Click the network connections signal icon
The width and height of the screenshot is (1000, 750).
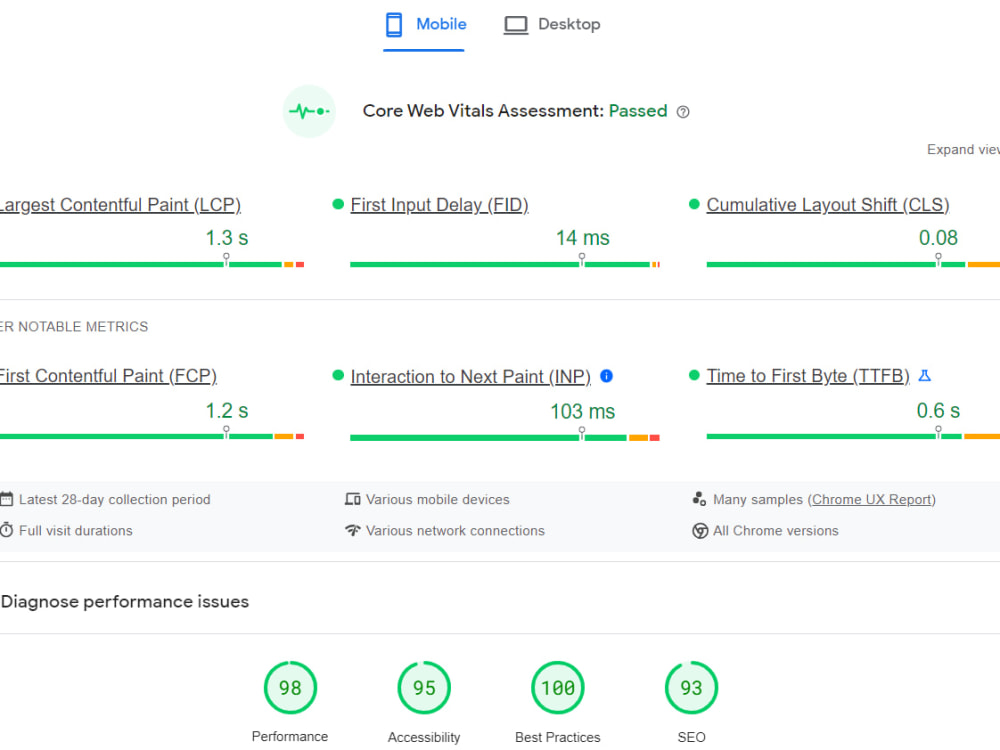click(352, 530)
